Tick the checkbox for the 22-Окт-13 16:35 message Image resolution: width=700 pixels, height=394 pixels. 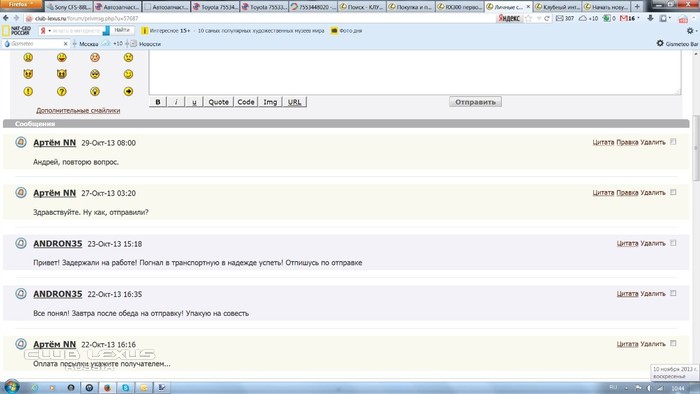[x=673, y=293]
